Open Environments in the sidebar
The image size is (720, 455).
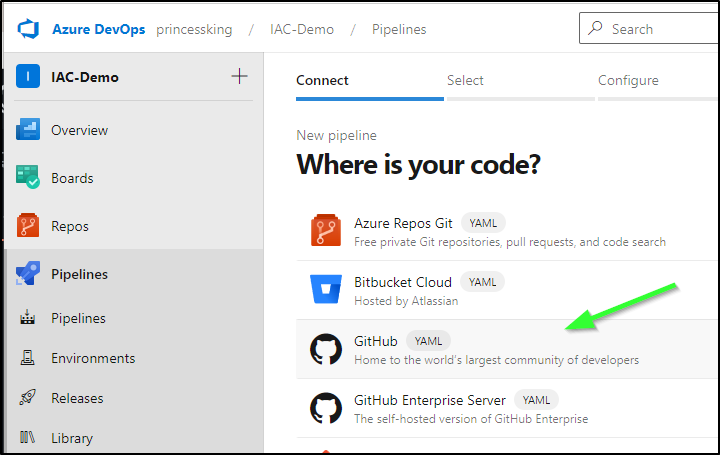93,358
